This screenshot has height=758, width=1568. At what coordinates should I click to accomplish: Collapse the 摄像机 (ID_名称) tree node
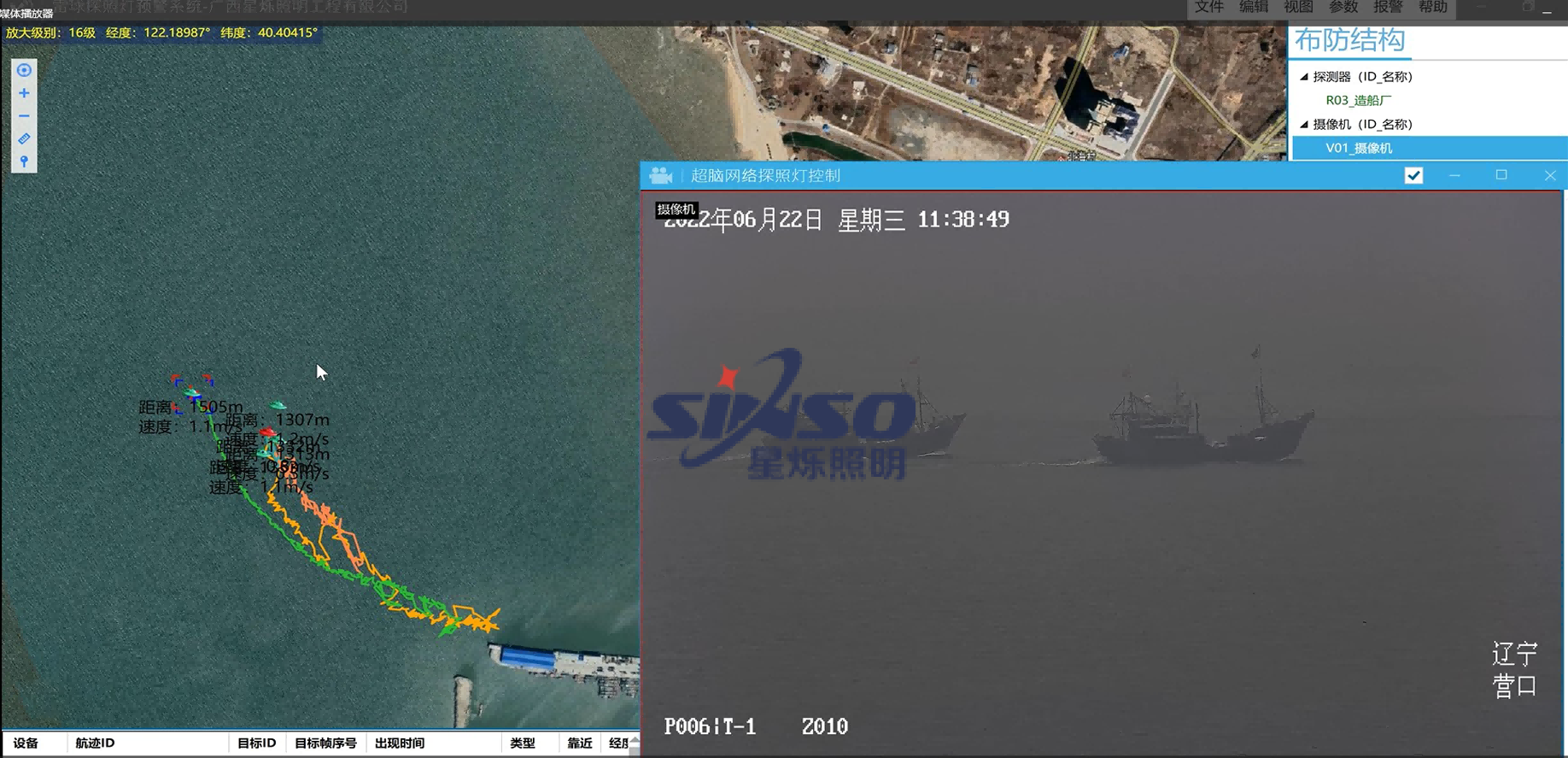[x=1304, y=125]
